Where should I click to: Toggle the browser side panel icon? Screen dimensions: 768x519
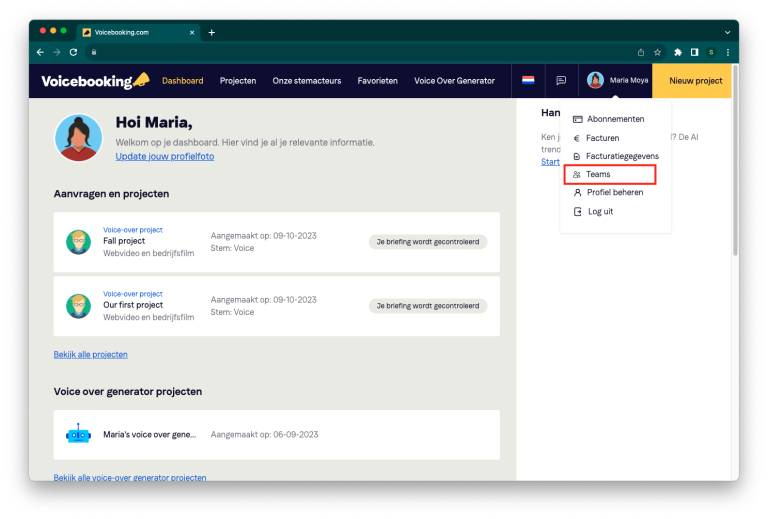point(695,52)
